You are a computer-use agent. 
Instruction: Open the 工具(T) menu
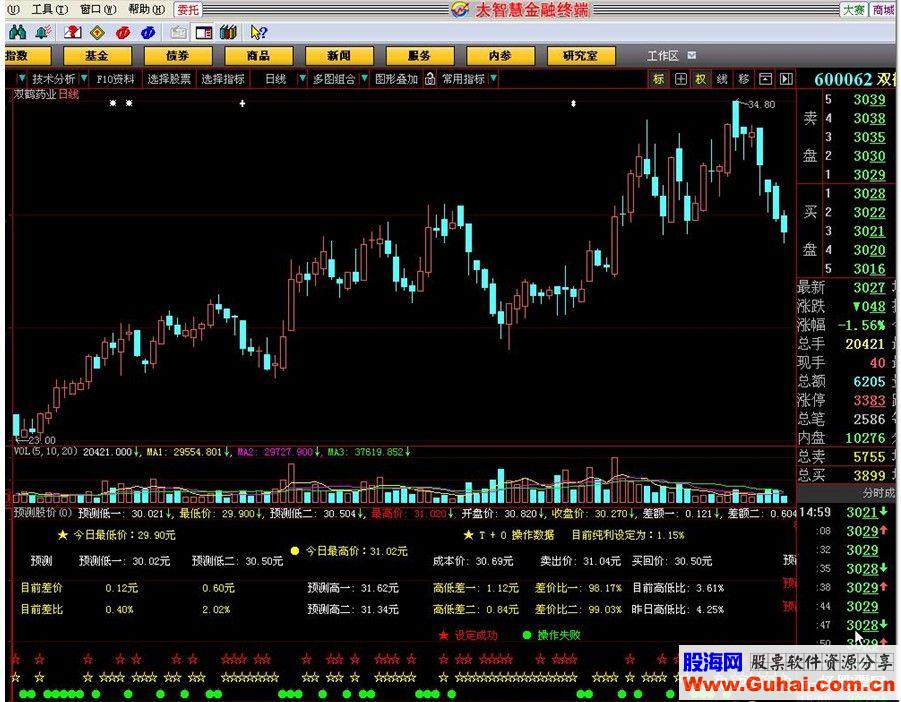coord(50,10)
